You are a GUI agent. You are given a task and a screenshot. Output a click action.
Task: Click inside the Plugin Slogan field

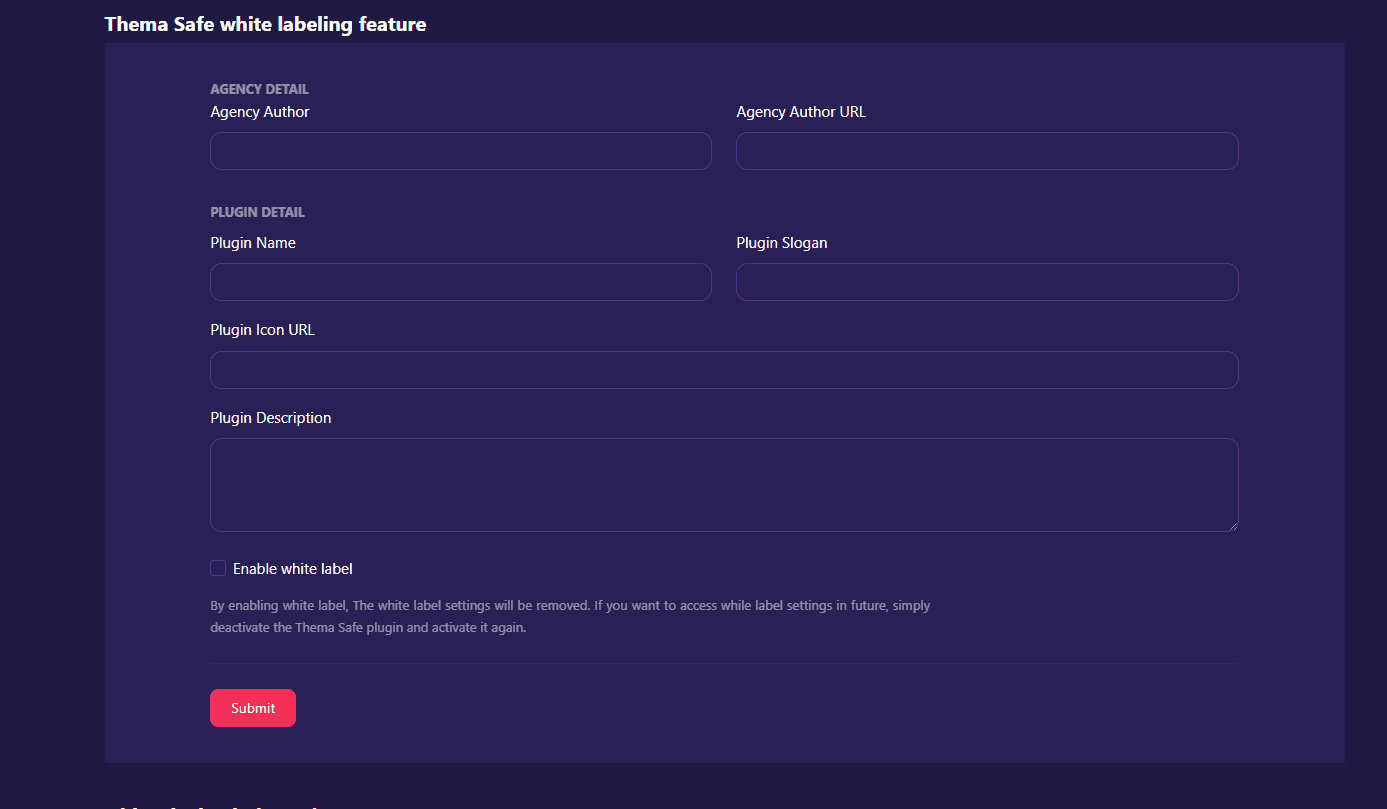[987, 282]
